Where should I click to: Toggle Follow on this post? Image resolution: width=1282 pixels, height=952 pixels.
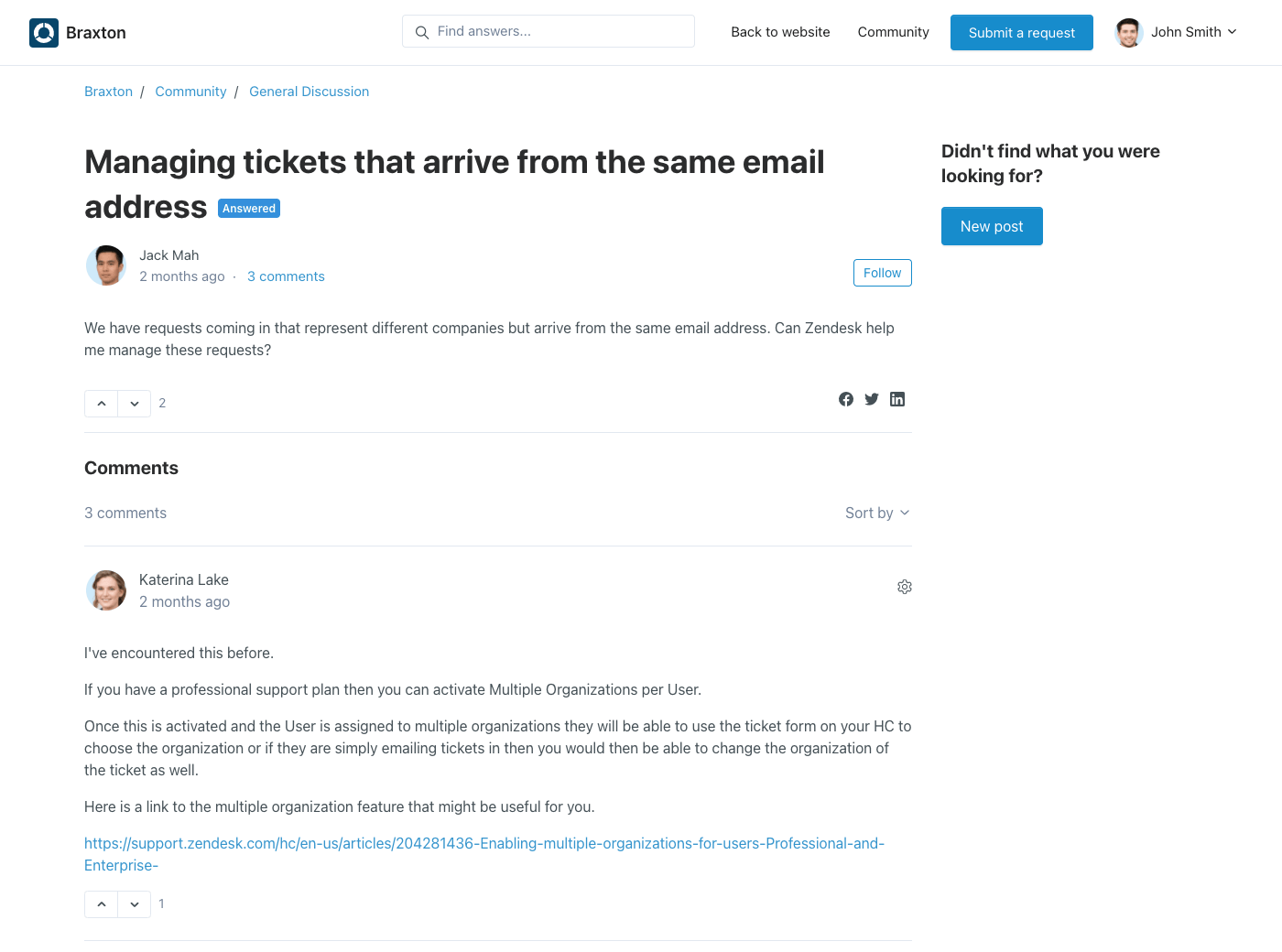(882, 273)
